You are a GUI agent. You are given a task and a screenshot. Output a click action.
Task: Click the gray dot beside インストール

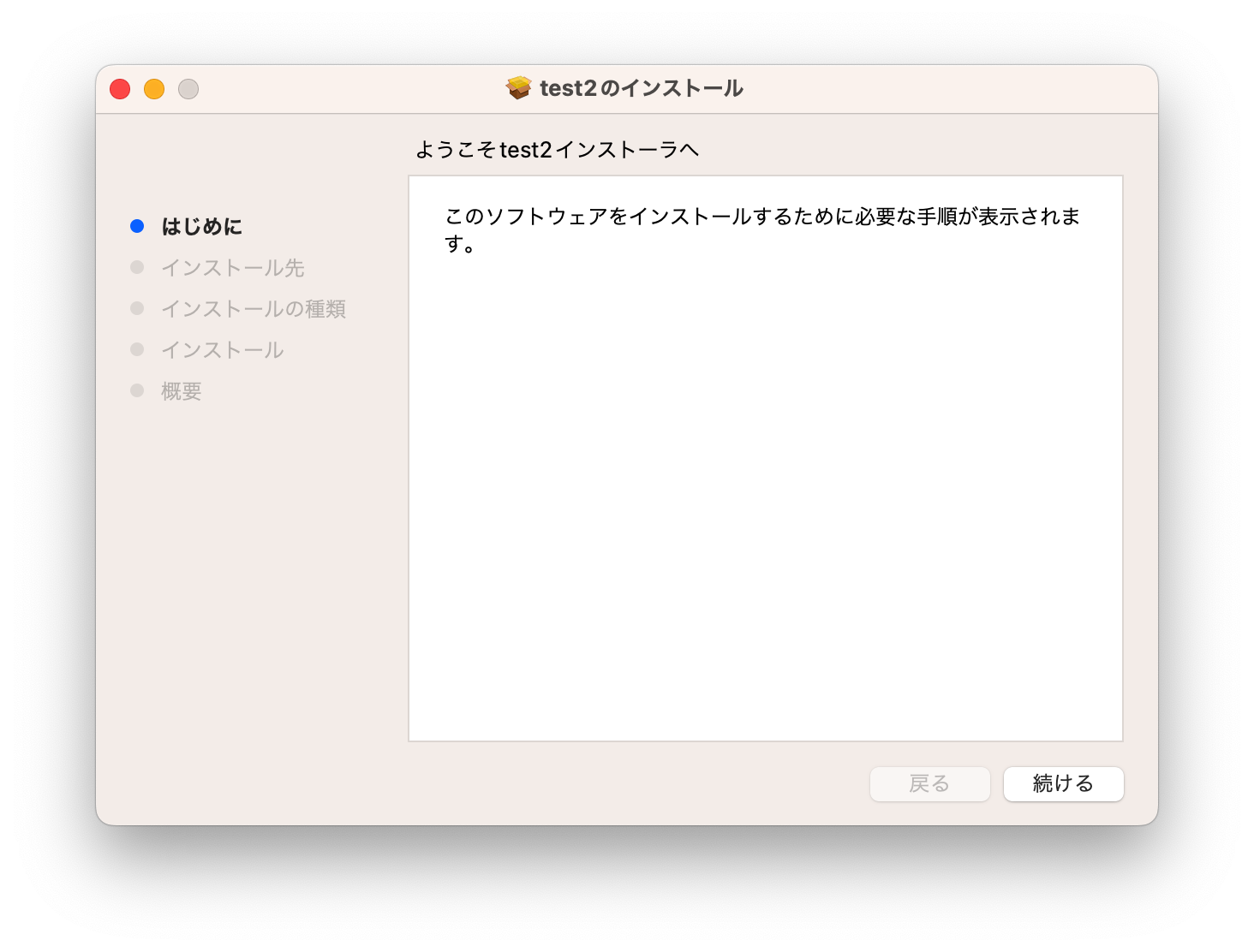pos(137,348)
